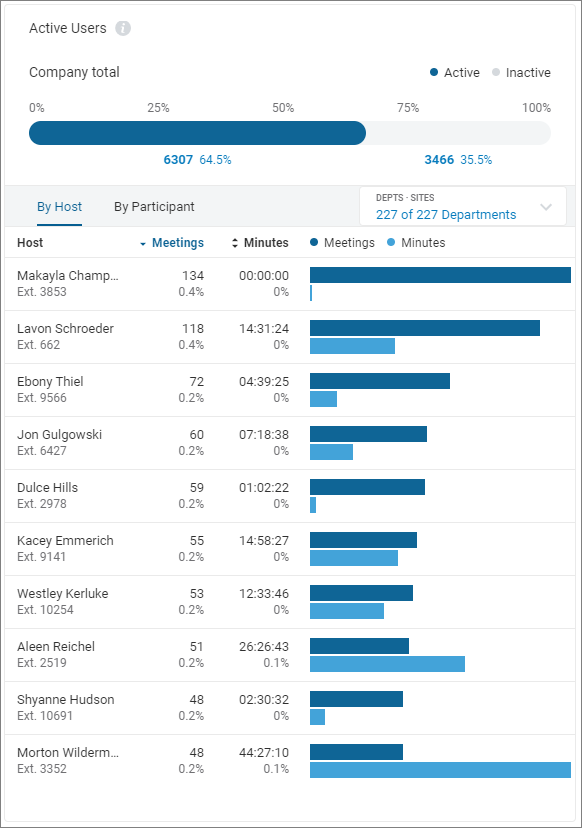Screen dimensions: 582x828
Task: Select the By Host tab
Action: [x=59, y=206]
